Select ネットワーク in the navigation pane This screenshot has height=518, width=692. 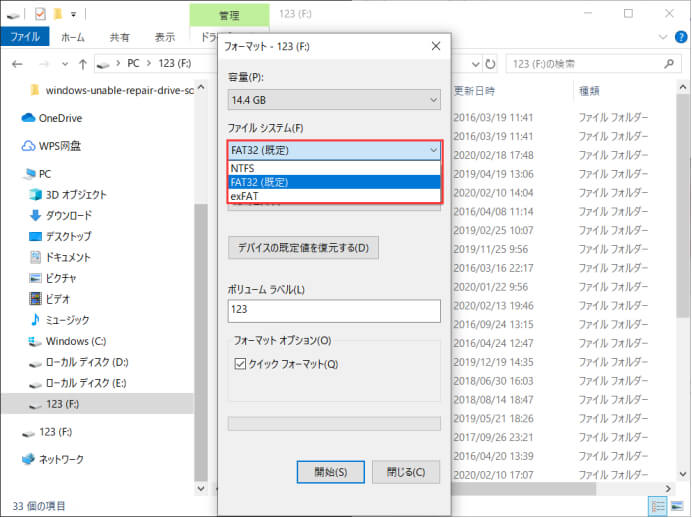53,459
